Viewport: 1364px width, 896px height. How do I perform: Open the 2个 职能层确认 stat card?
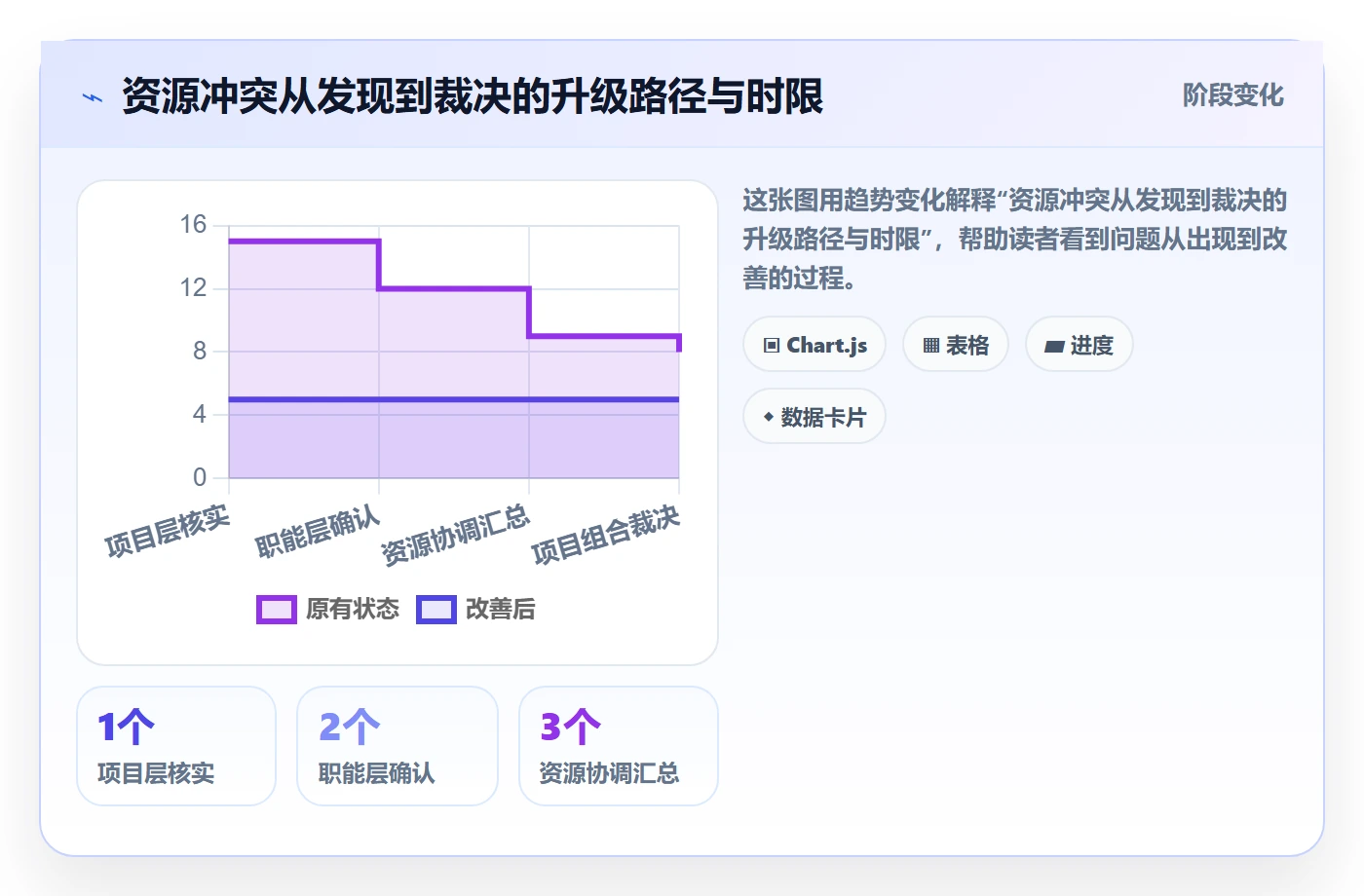pos(398,746)
